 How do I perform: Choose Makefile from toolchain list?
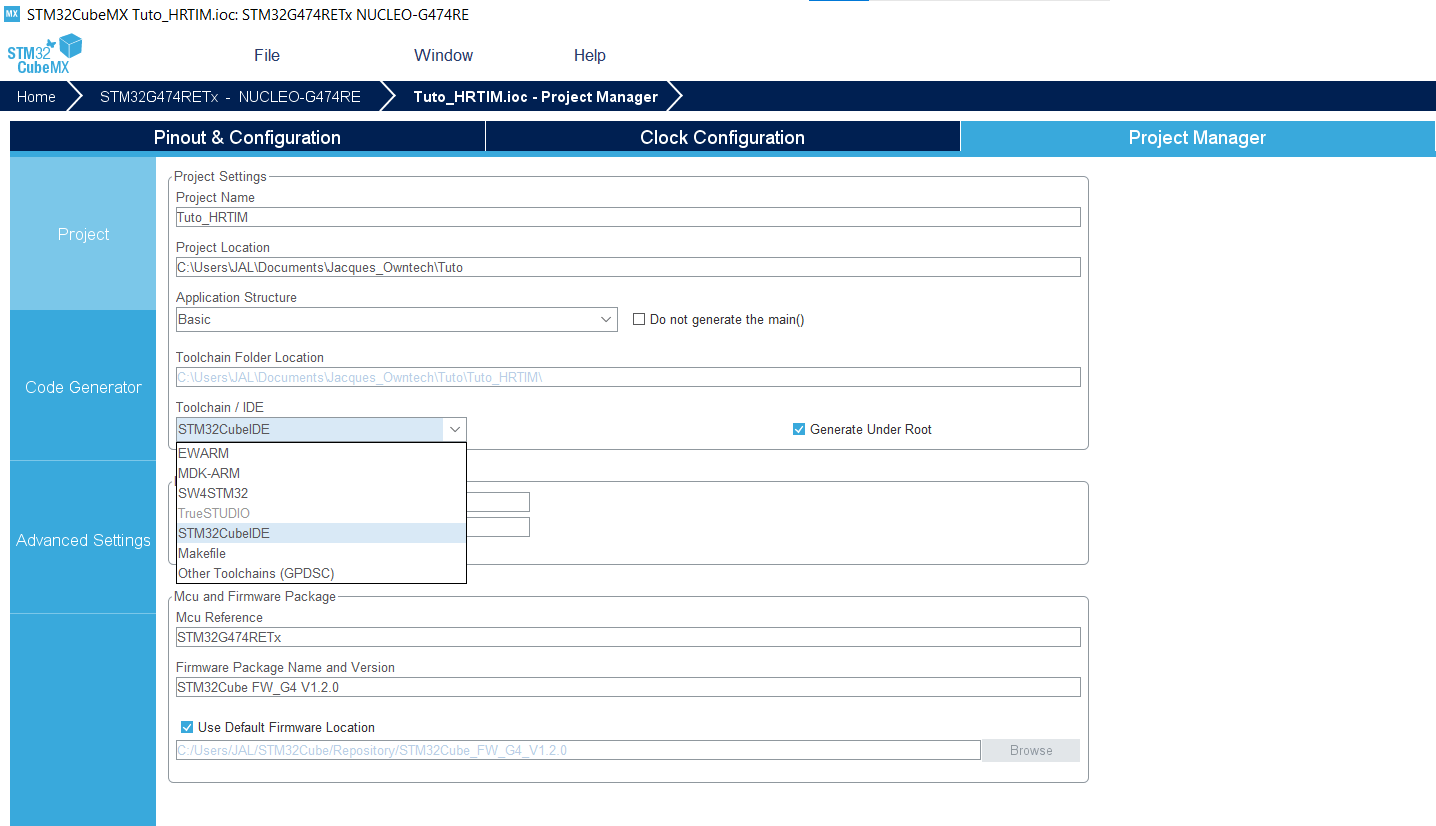click(321, 553)
